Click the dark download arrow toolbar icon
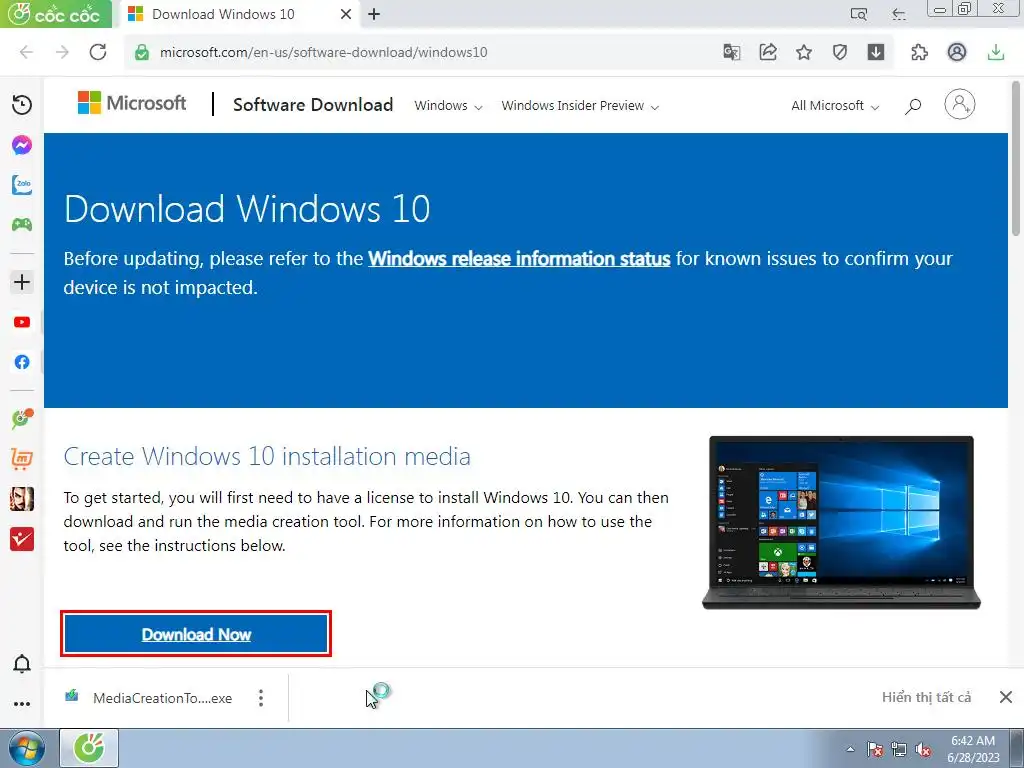 coord(876,52)
